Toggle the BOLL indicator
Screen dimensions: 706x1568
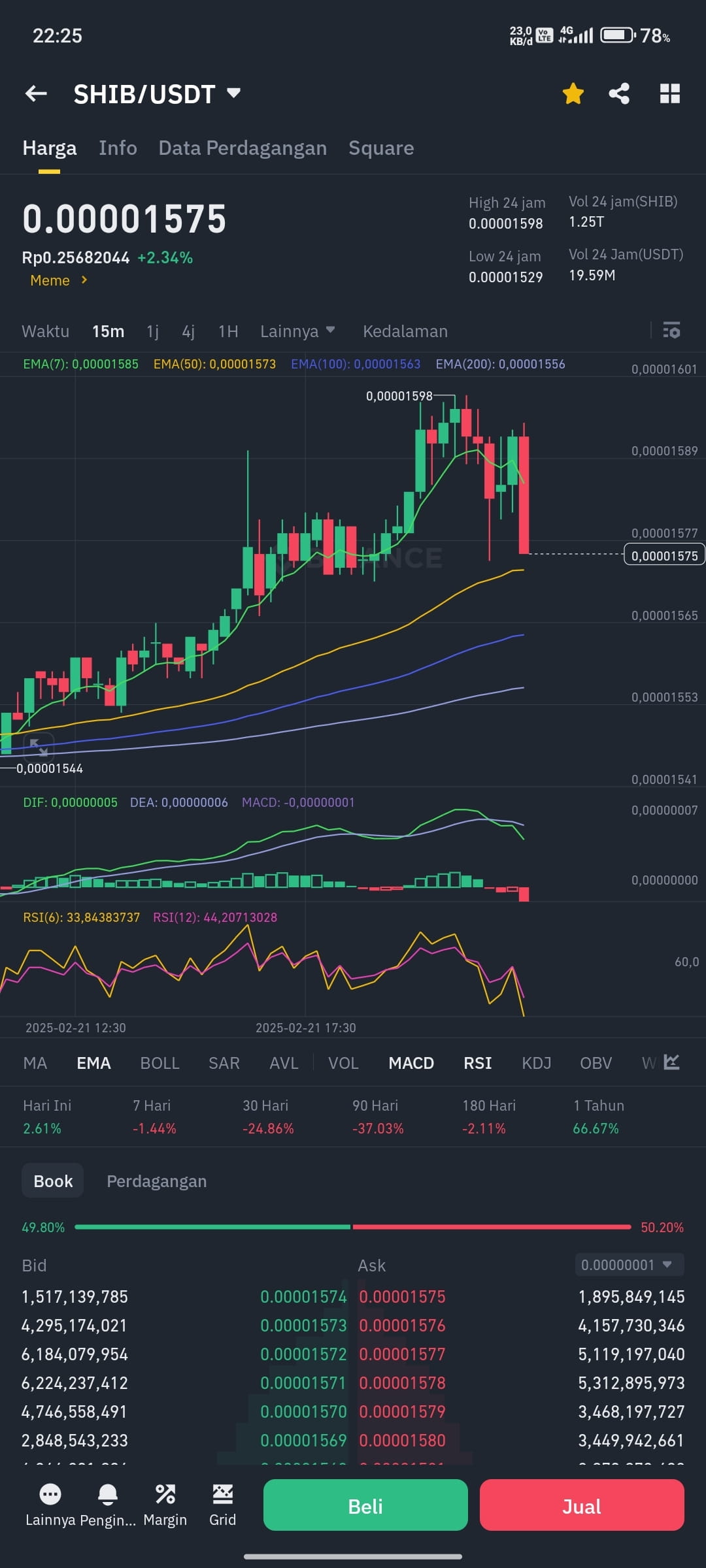point(160,1063)
